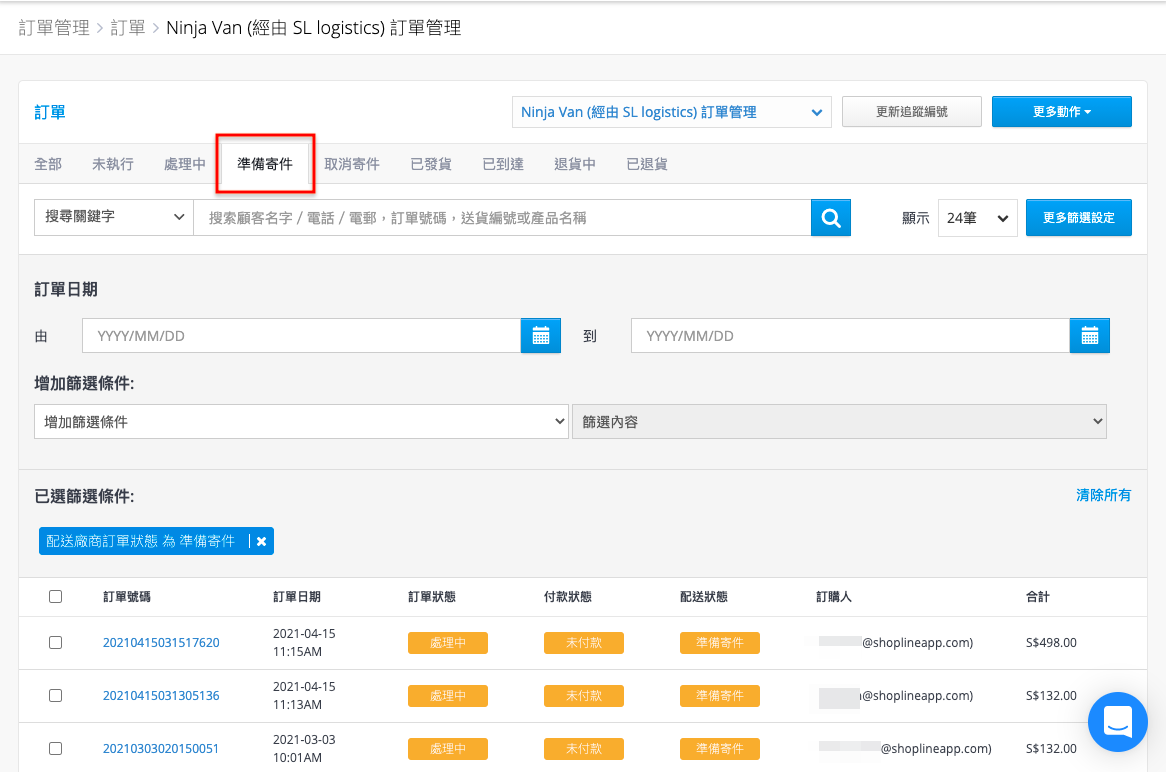This screenshot has width=1166, height=772.
Task: Click 準備寄件 badge of order 20210303020150051
Action: click(720, 748)
